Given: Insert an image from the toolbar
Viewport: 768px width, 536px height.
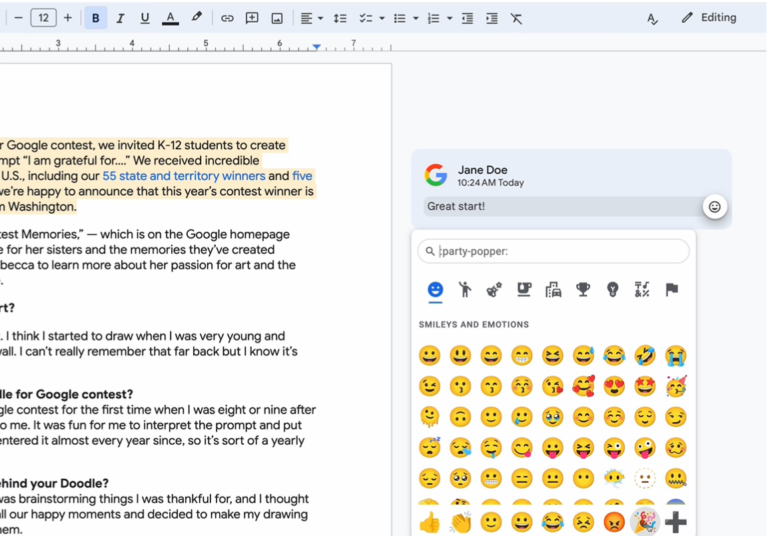Looking at the screenshot, I should (277, 18).
